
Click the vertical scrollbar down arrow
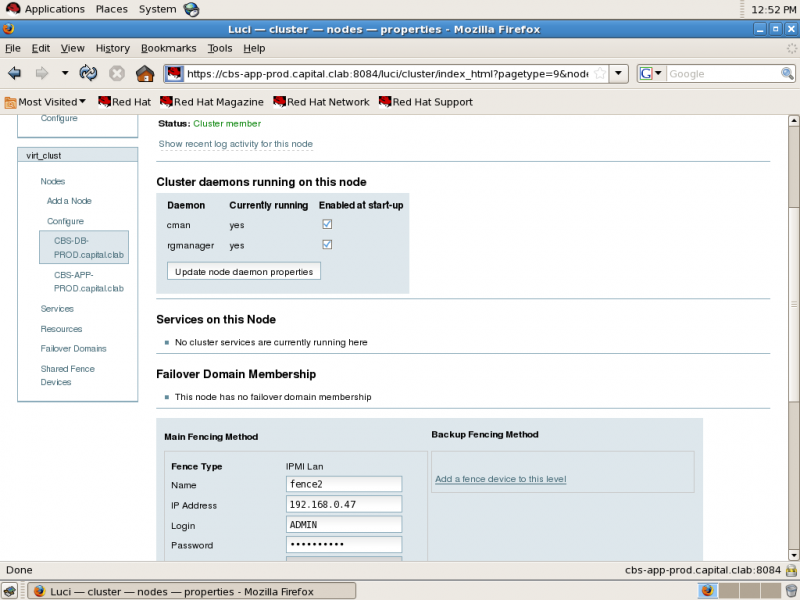coord(793,555)
